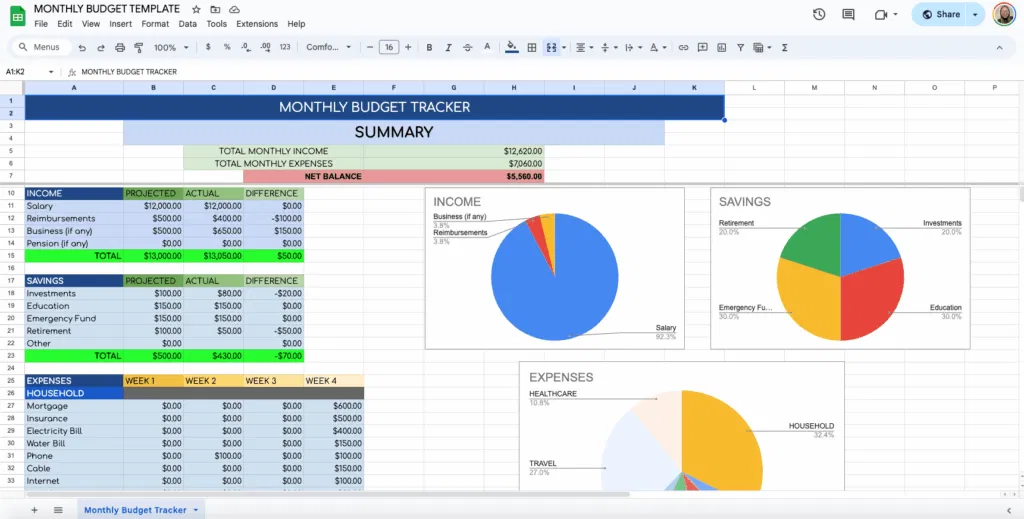Check cloud save status icon
Screen dimensions: 1024x519
[x=234, y=10]
